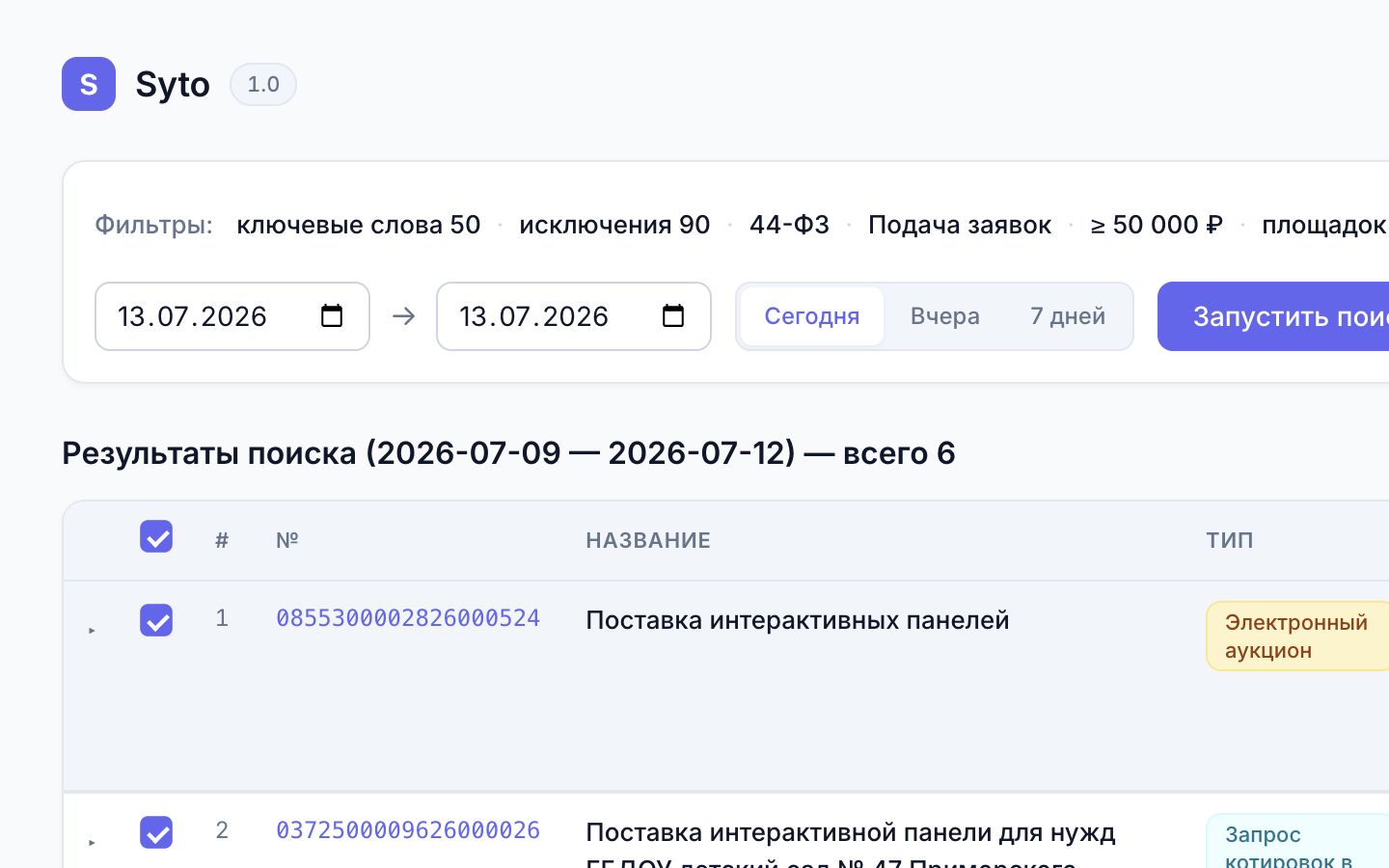Click the № column header
The width and height of the screenshot is (1389, 868).
287,540
